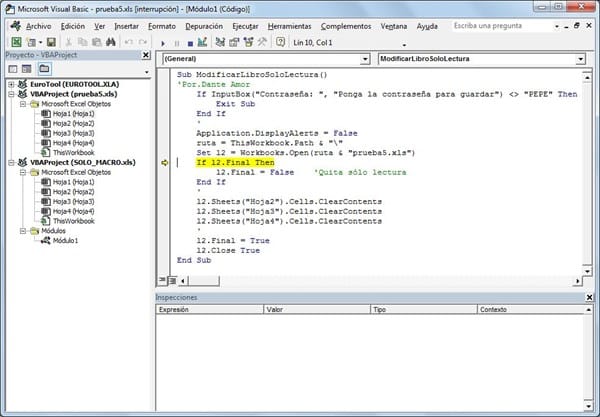Image resolution: width=600 pixels, height=417 pixels.
Task: Close the Project - VBAProject panel
Action: pyautogui.click(x=146, y=56)
